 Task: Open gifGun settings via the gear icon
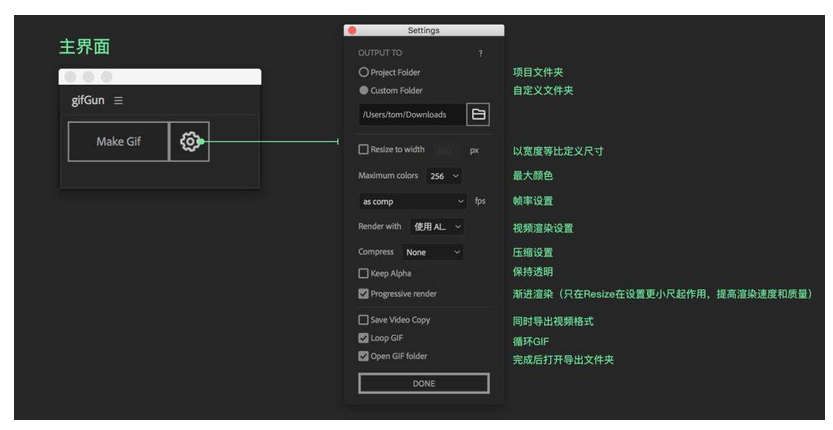(190, 141)
